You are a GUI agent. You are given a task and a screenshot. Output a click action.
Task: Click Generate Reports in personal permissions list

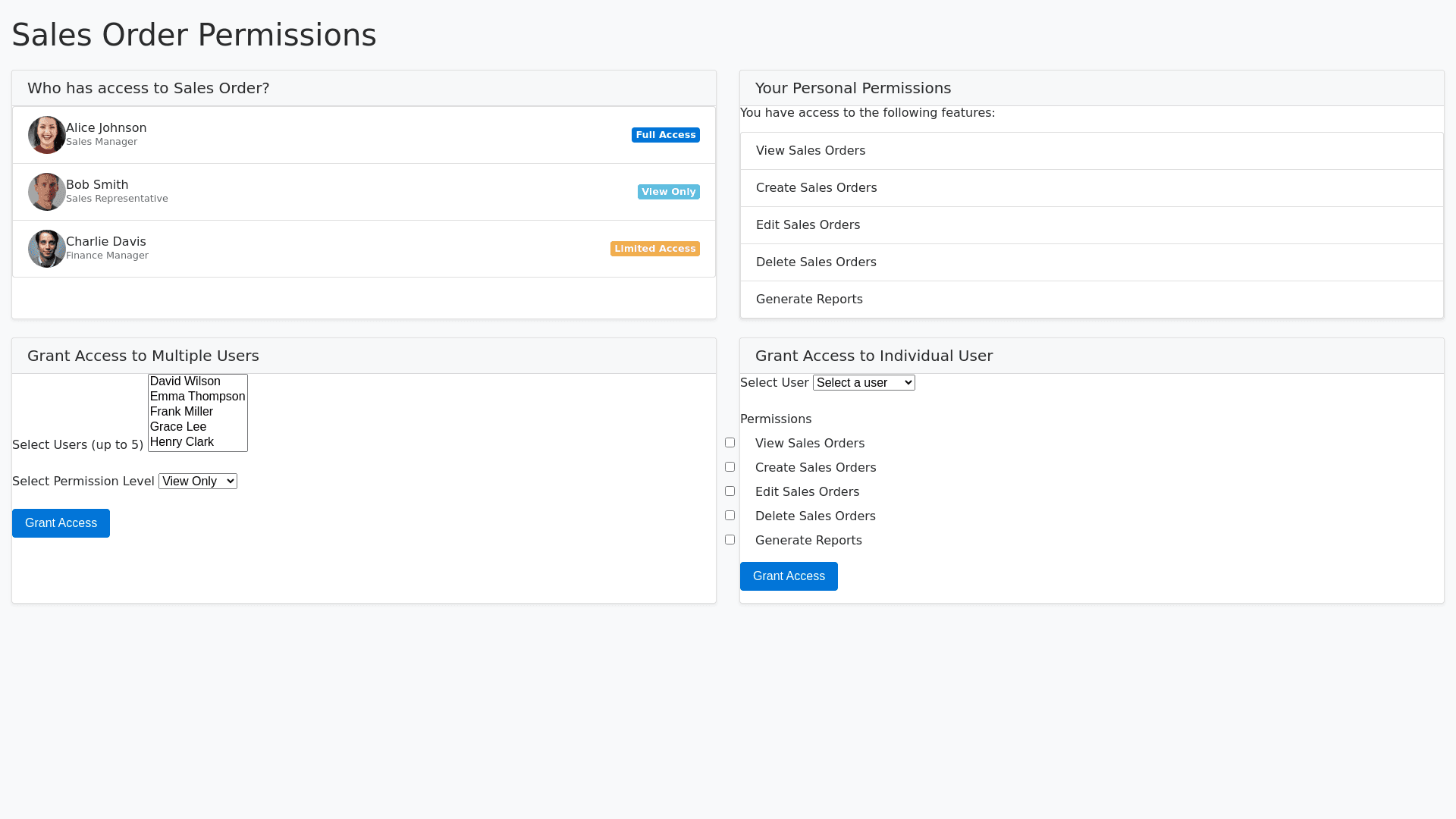(x=809, y=300)
